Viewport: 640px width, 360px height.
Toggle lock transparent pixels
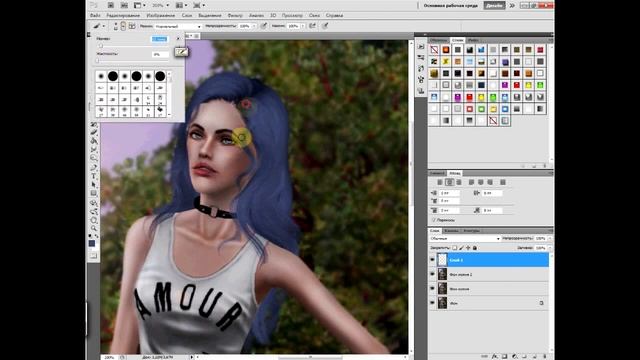[x=454, y=248]
